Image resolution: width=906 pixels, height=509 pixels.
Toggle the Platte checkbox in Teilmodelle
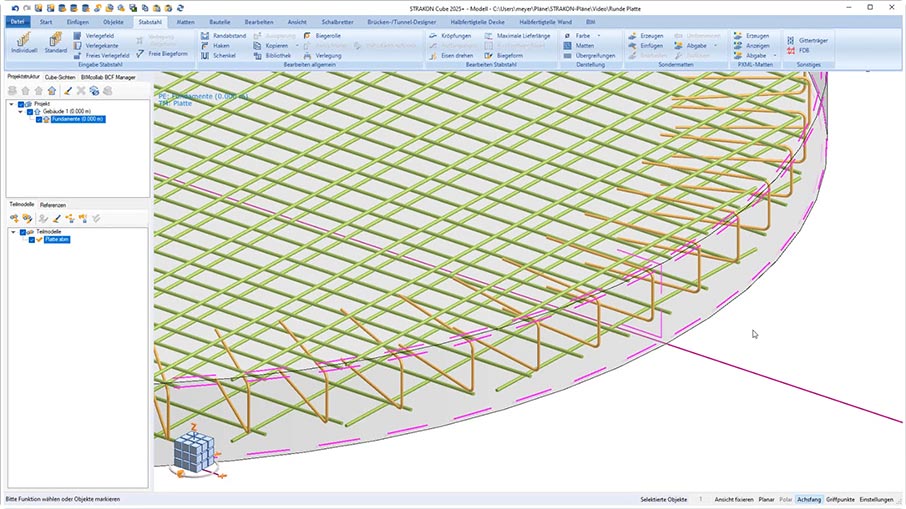[32, 240]
